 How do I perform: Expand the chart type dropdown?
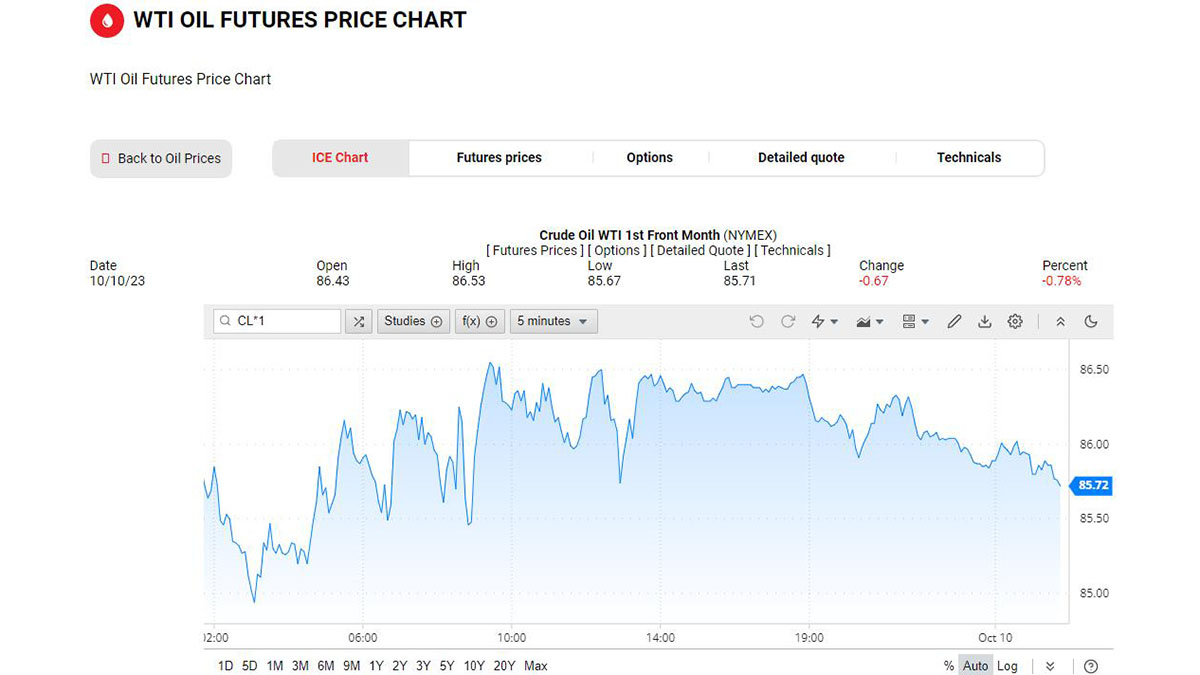pyautogui.click(x=869, y=321)
